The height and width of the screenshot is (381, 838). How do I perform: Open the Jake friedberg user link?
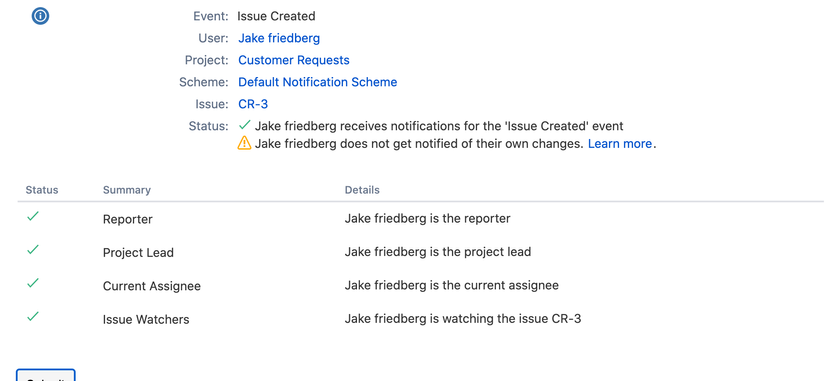point(279,38)
